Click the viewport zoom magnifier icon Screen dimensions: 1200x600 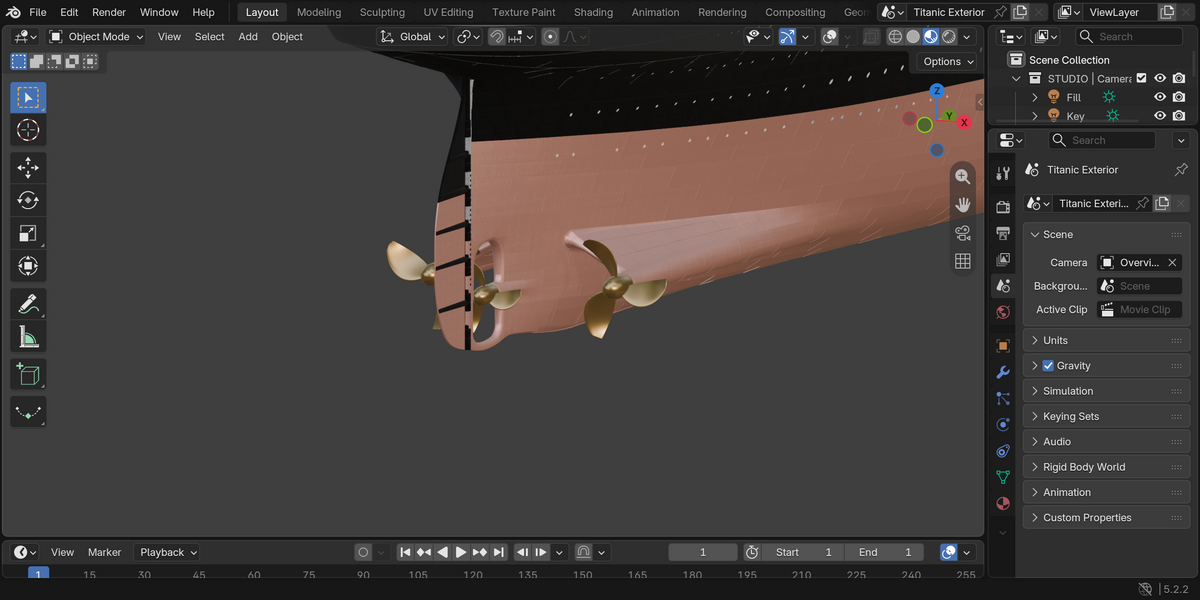point(963,176)
